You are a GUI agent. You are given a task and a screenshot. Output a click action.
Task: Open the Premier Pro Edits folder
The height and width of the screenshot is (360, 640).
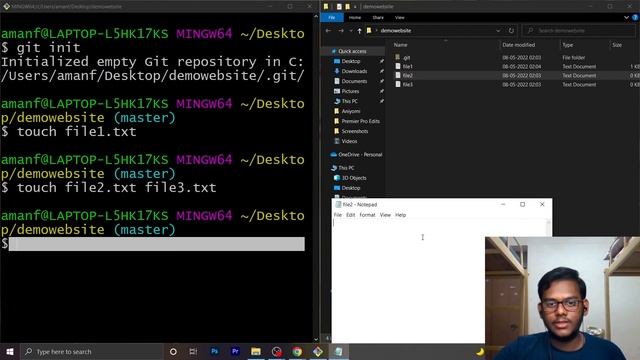tap(360, 121)
